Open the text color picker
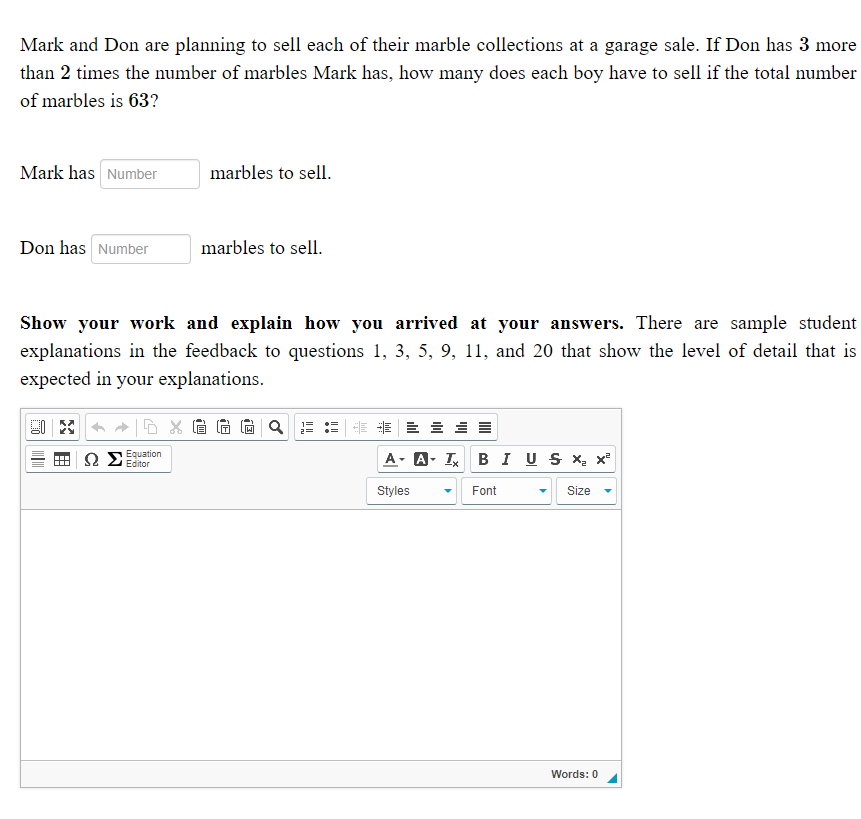Image resolution: width=861 pixels, height=819 pixels. 394,459
